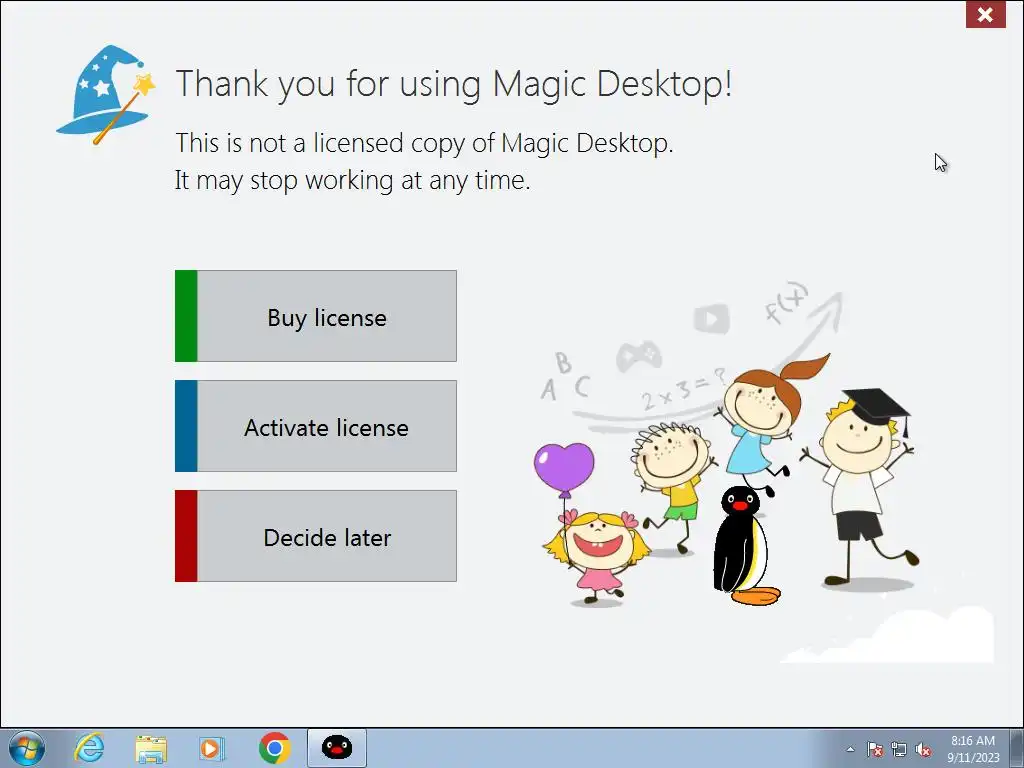Select Magic Desktop penguin taskbar icon
The image size is (1024, 768).
click(x=336, y=748)
